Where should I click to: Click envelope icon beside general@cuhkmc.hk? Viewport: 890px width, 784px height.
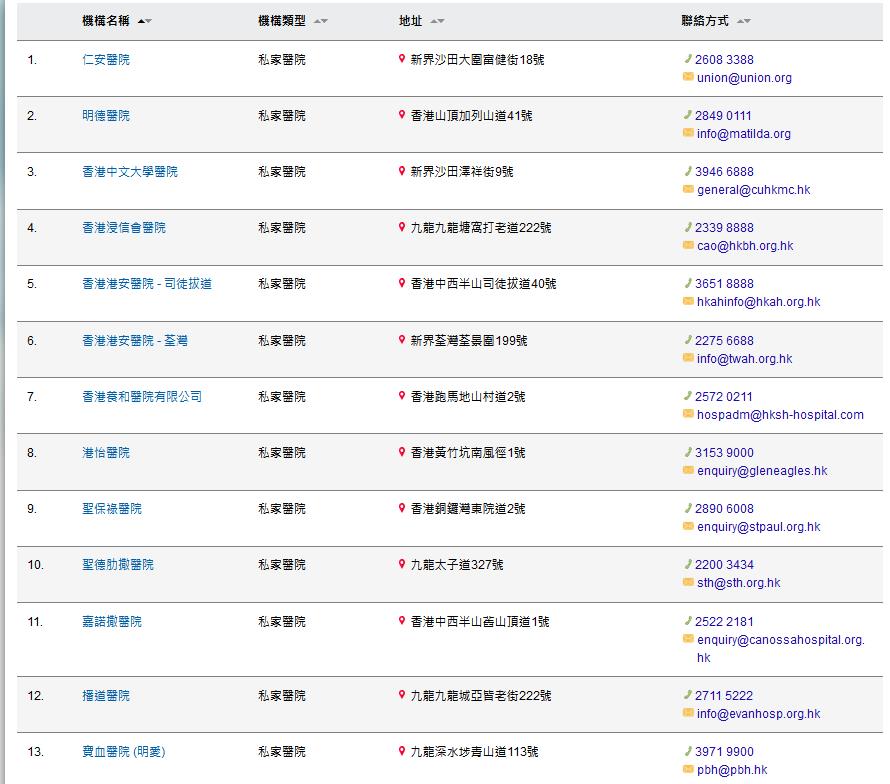point(688,188)
